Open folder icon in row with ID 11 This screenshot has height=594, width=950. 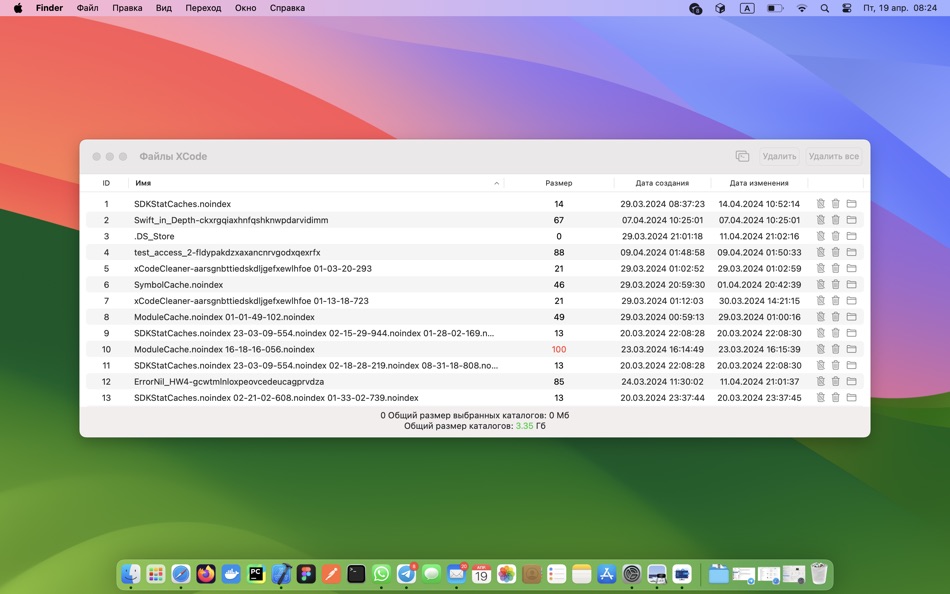(x=851, y=365)
